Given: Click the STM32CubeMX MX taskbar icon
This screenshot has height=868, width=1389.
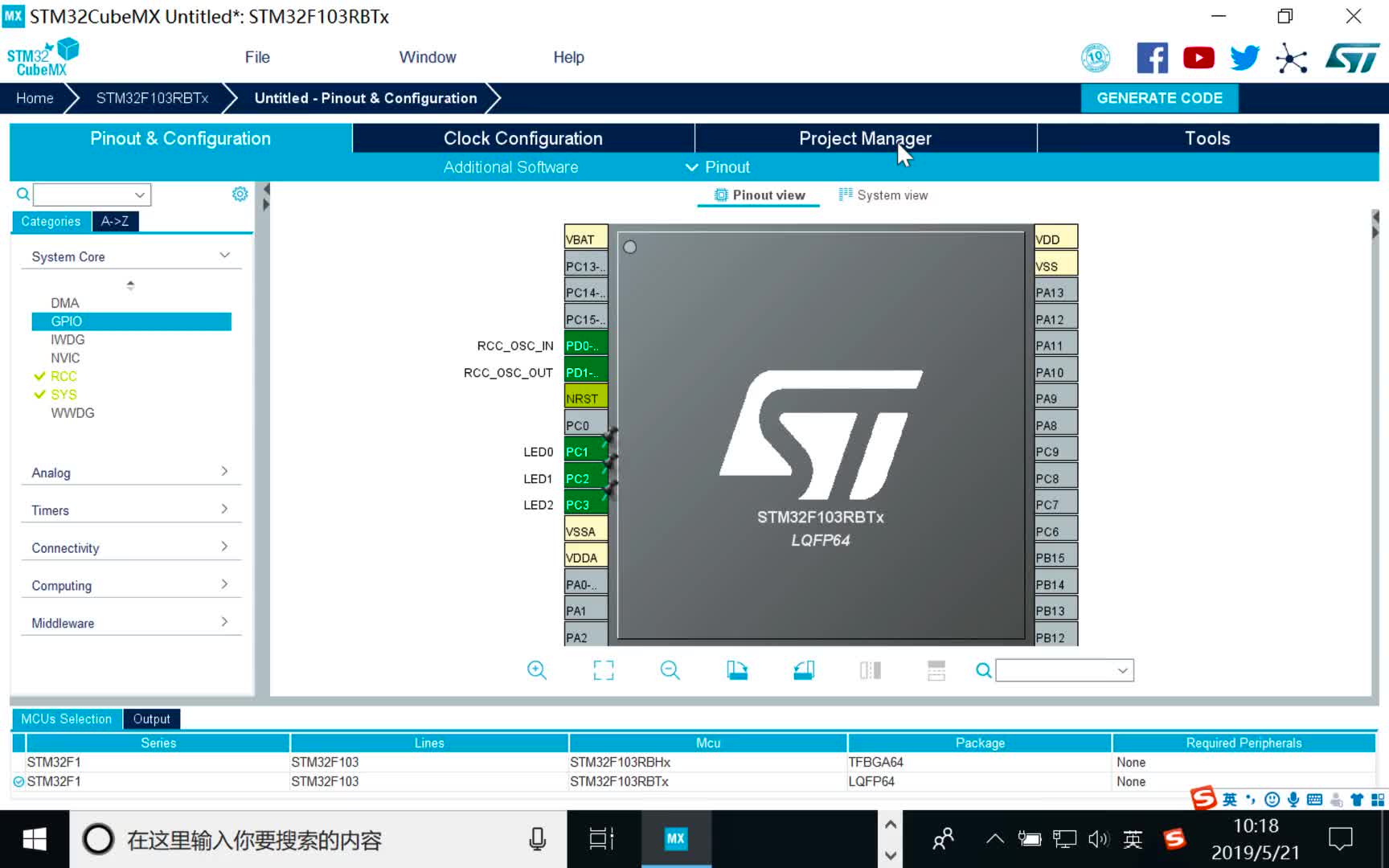Looking at the screenshot, I should pos(675,839).
